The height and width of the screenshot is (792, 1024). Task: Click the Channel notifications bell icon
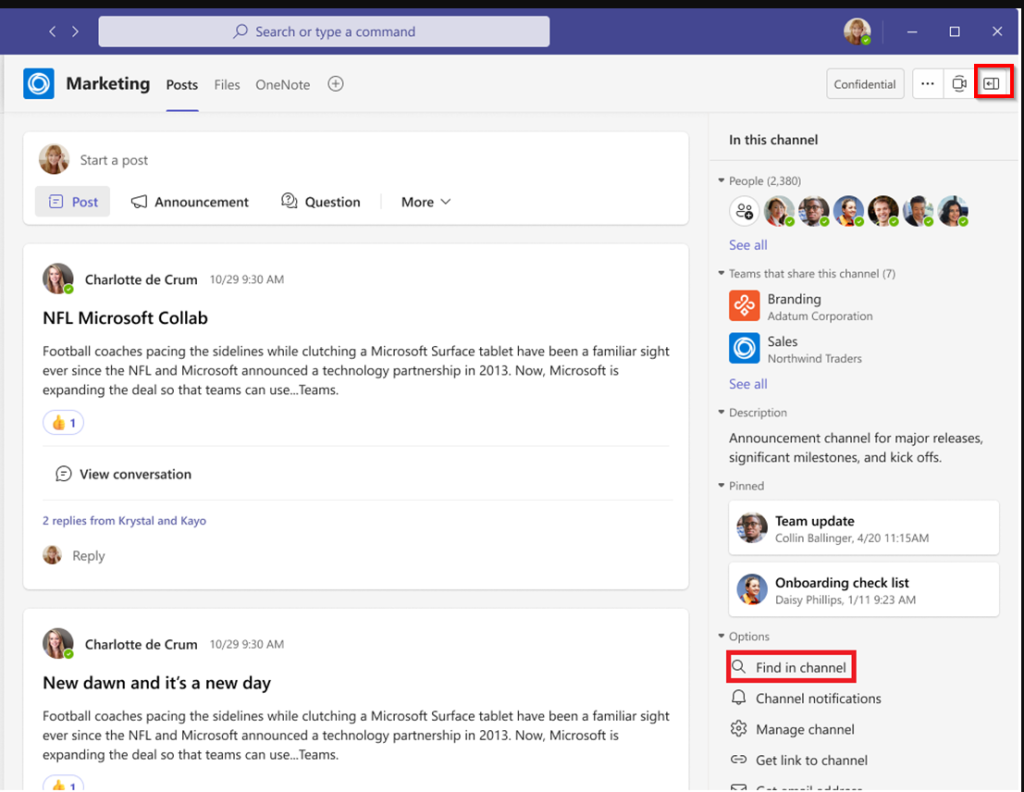(x=739, y=697)
